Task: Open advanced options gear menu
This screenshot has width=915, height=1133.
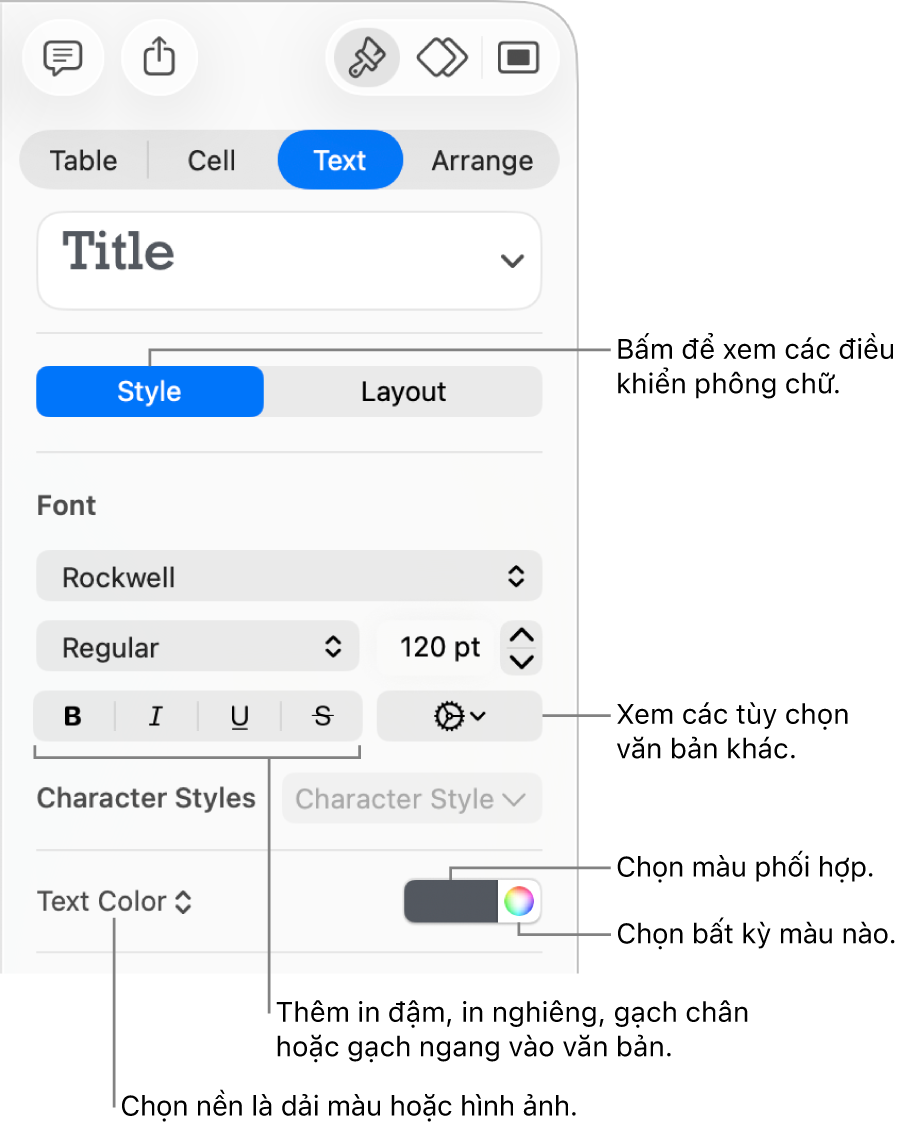Action: pos(460,716)
